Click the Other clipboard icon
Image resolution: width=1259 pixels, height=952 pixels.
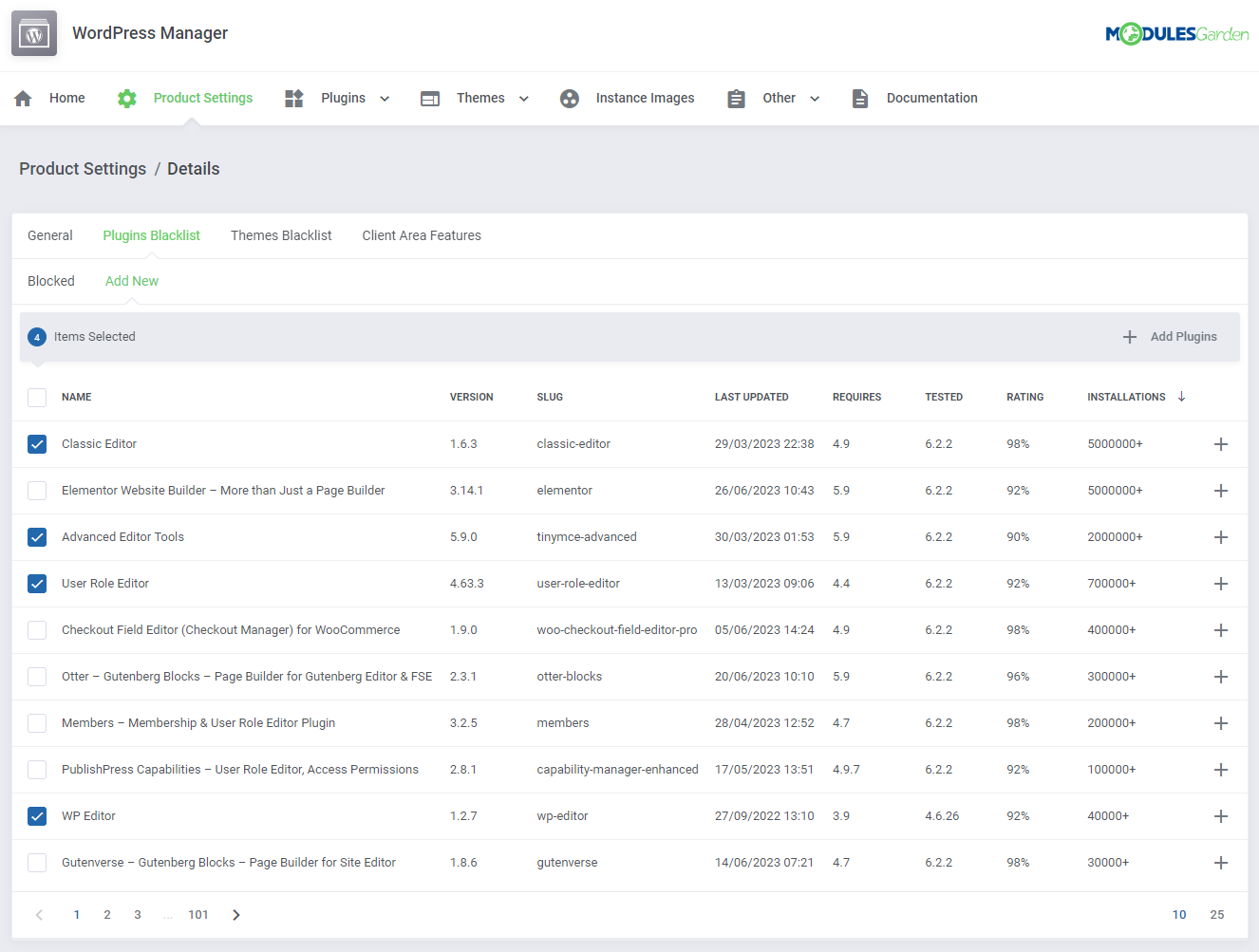pos(736,99)
